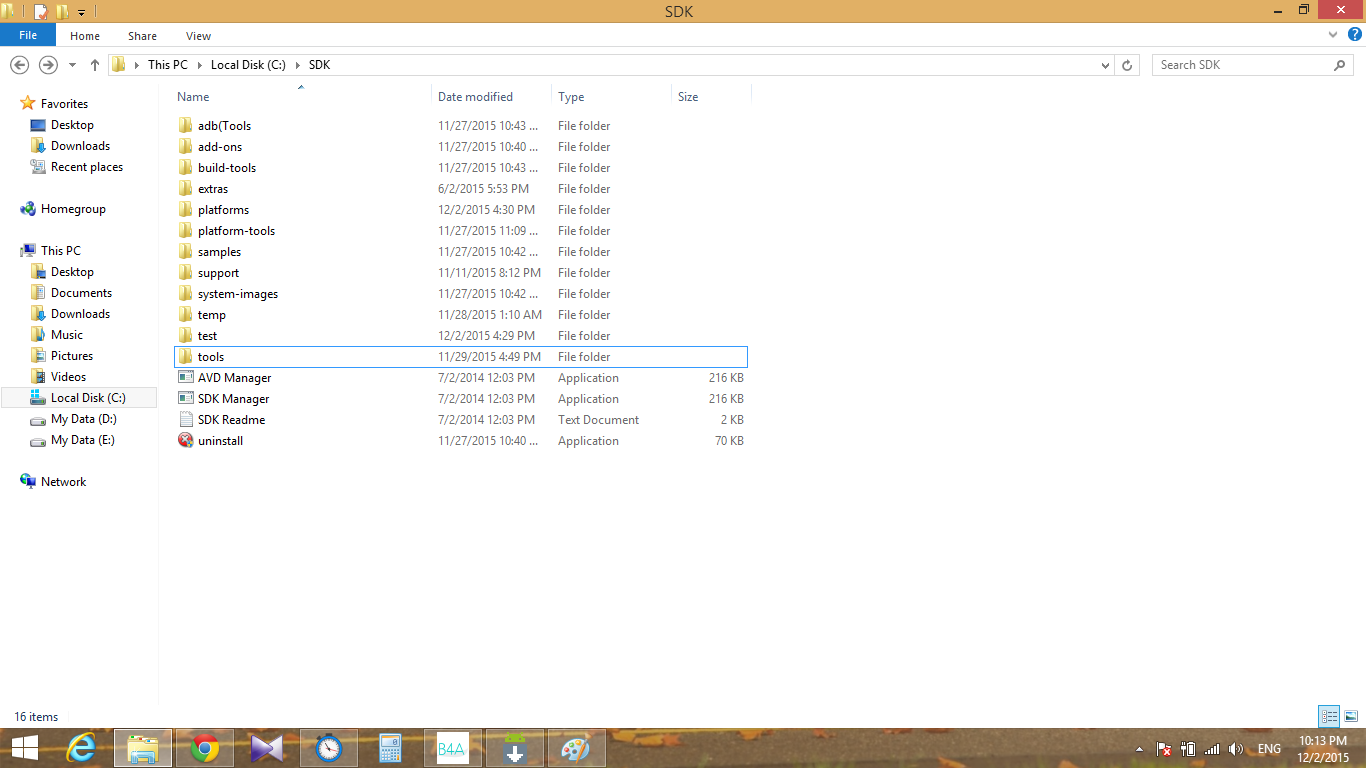Refresh the SDK folder view
Viewport: 1366px width, 768px height.
1127,65
